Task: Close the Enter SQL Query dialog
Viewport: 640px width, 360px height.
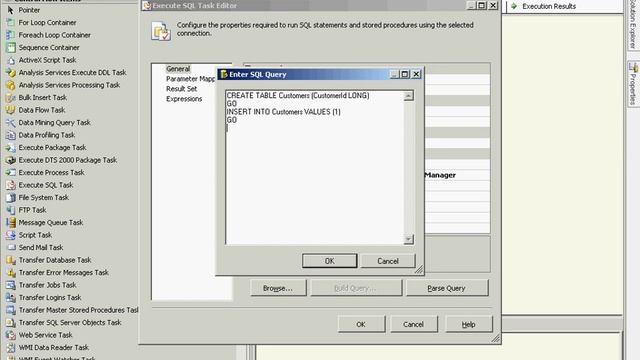Action: pos(416,74)
